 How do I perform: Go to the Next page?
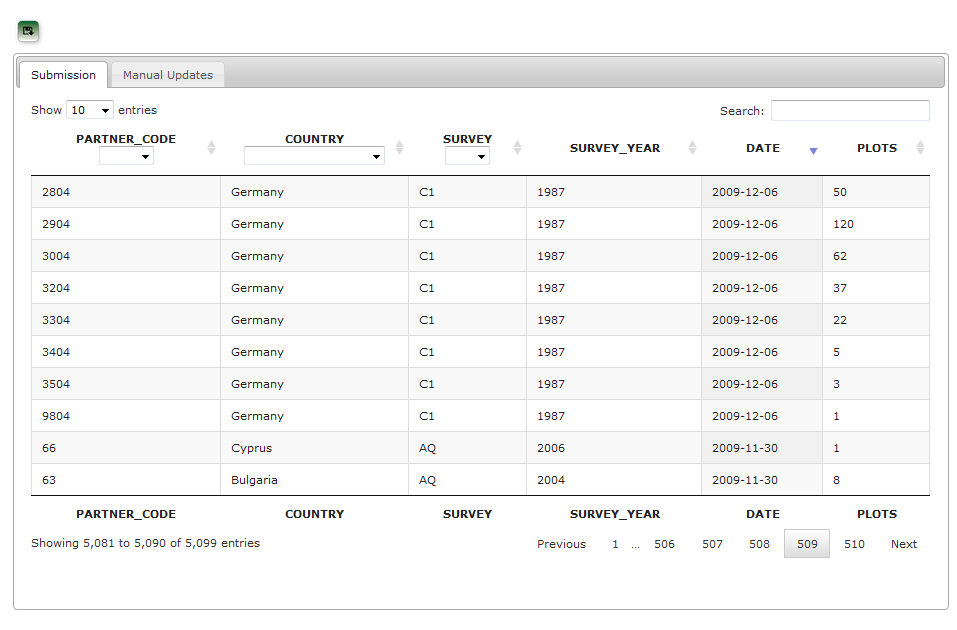coord(903,544)
